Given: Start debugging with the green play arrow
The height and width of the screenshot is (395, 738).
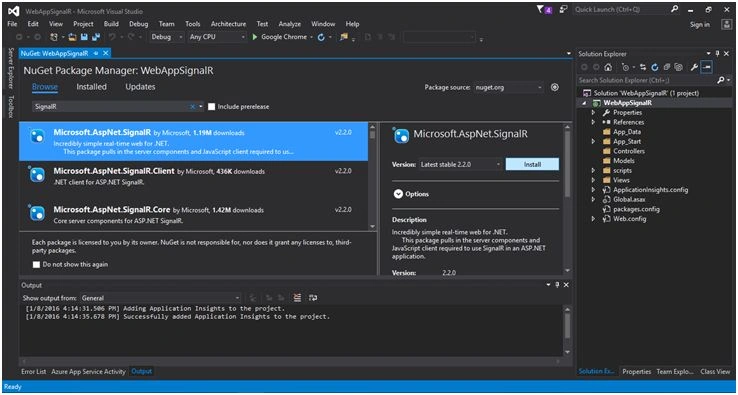Looking at the screenshot, I should (255, 37).
